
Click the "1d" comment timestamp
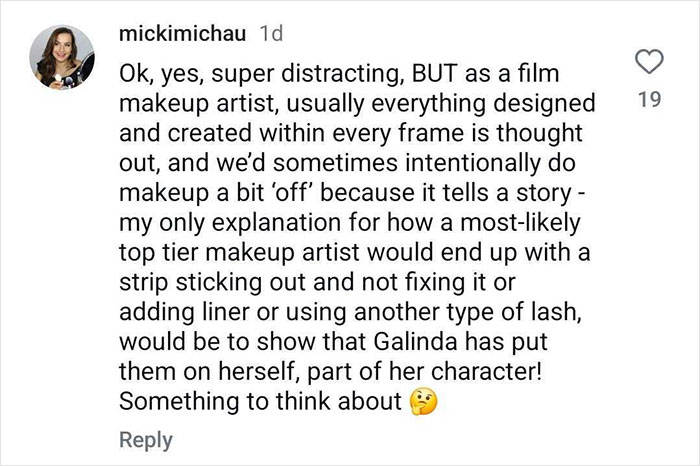coord(270,34)
